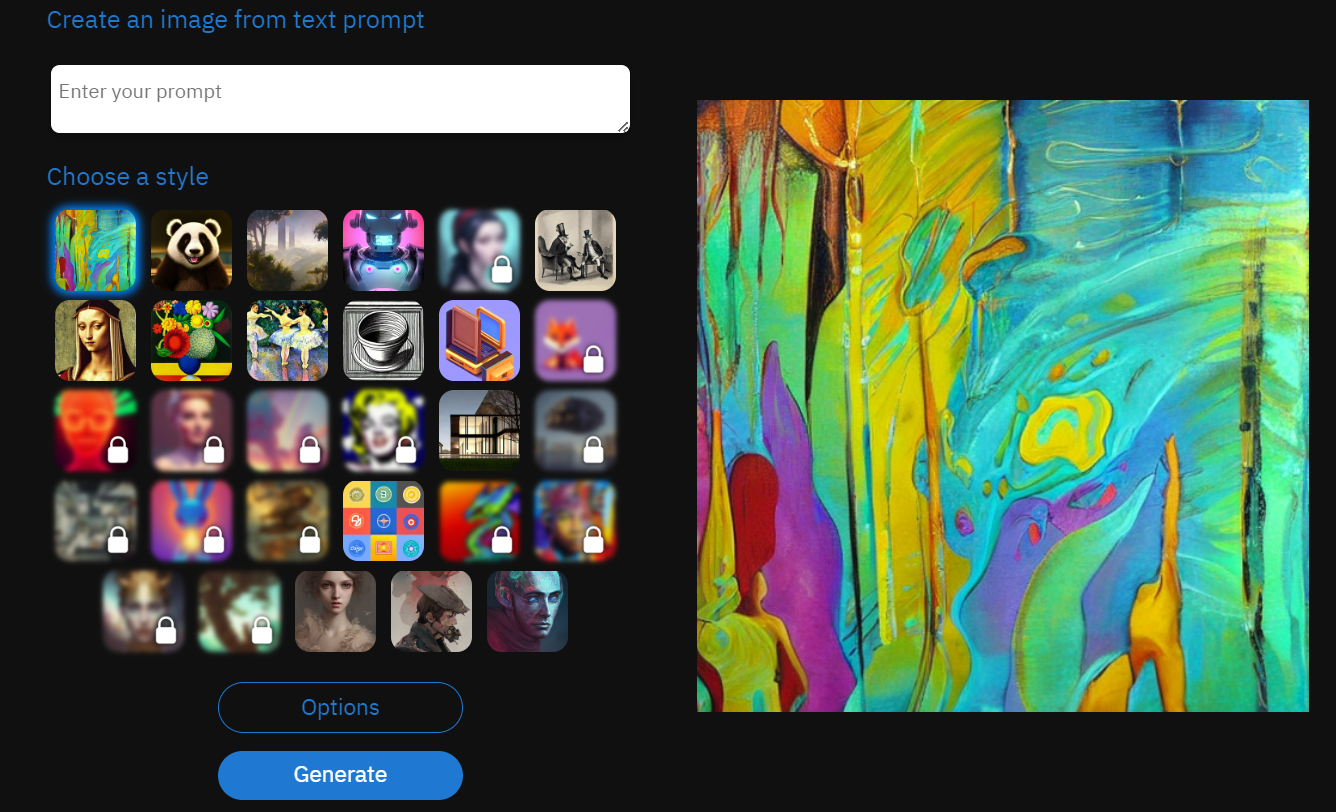Click into the Enter your prompt field
The width and height of the screenshot is (1336, 812).
(340, 98)
